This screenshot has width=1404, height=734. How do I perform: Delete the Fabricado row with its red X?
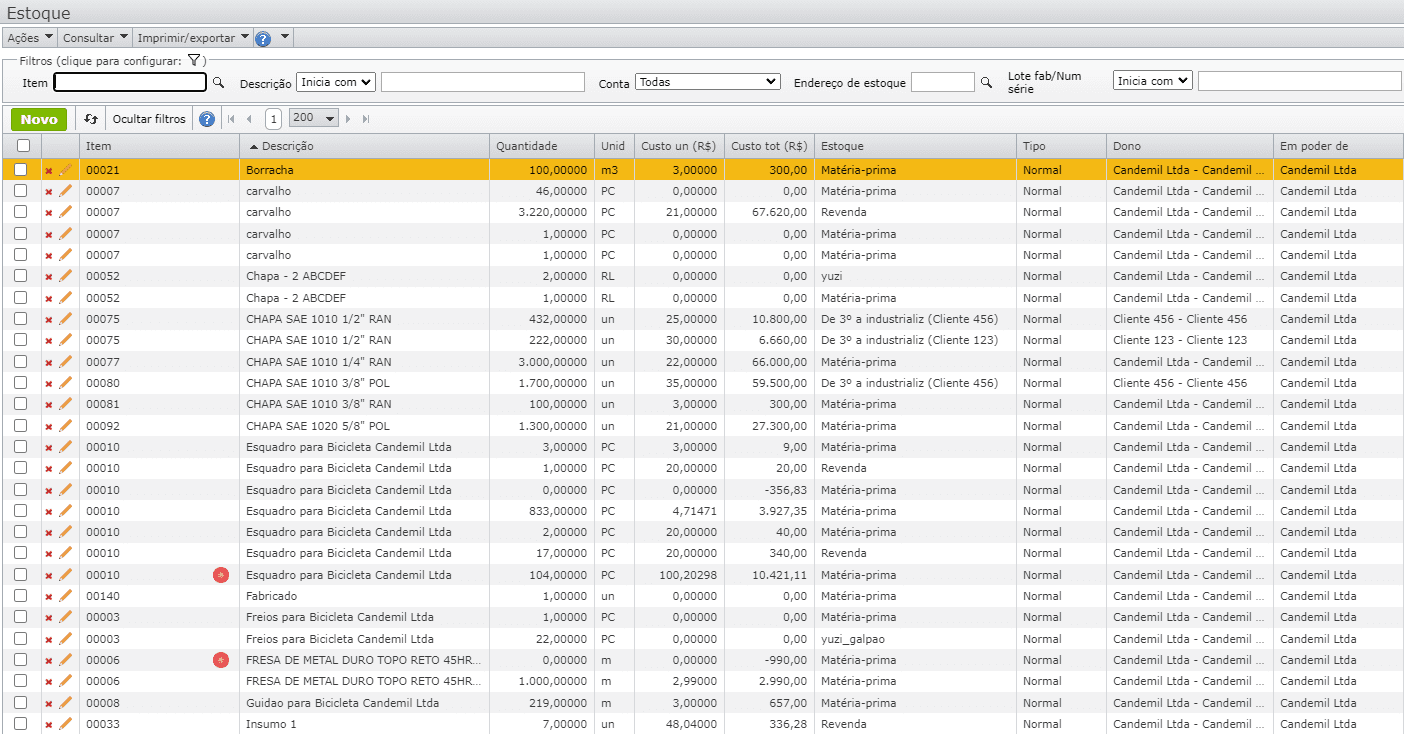49,597
